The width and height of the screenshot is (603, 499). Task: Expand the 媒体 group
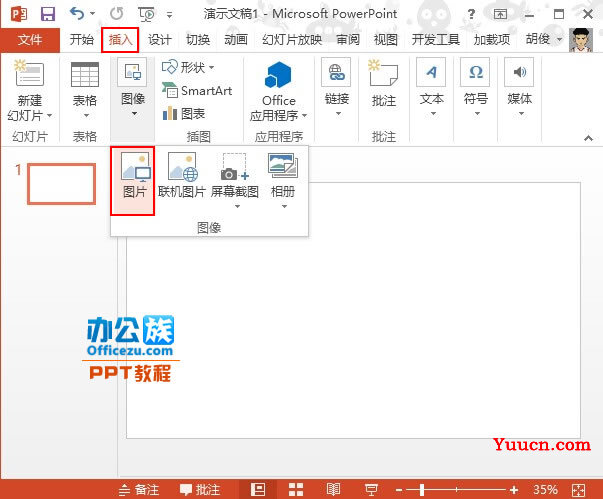[520, 88]
